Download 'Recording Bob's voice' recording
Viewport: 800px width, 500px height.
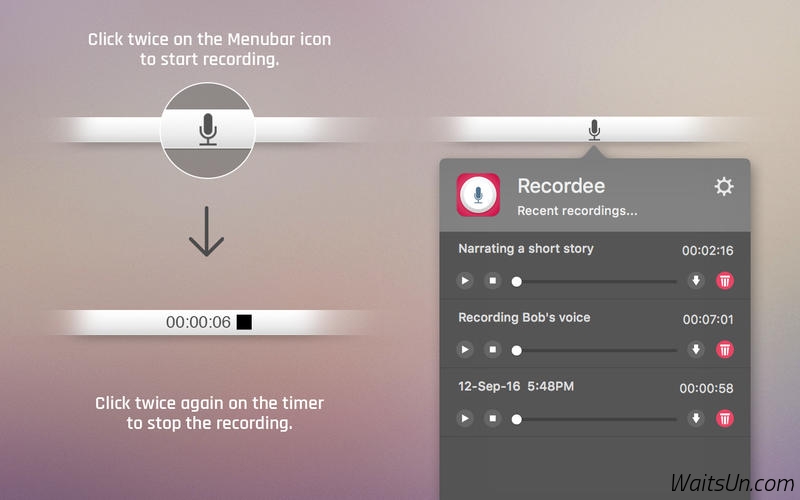[696, 349]
